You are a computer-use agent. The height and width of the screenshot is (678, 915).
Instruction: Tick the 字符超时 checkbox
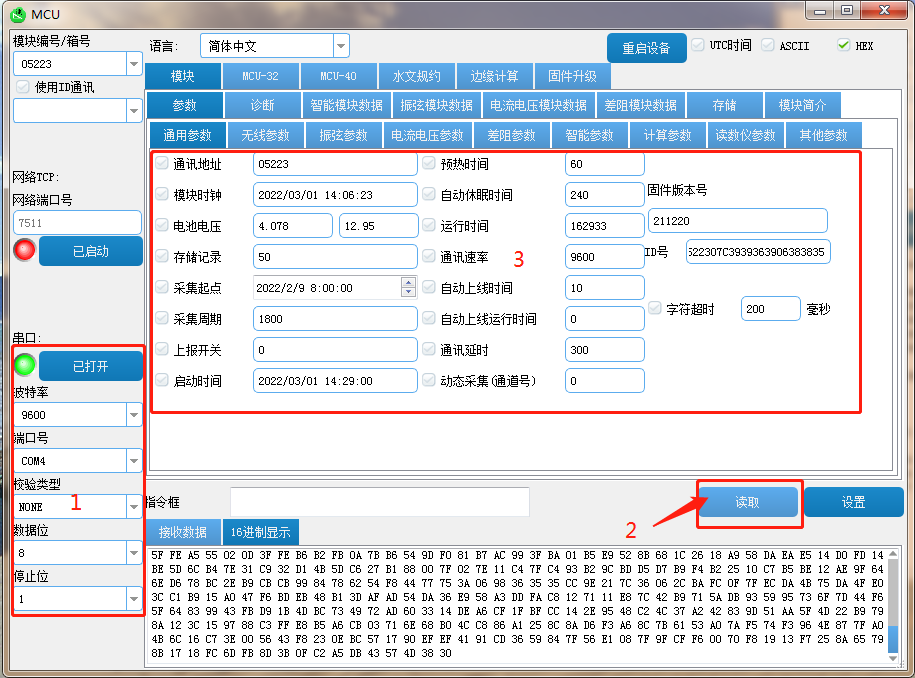(x=656, y=309)
